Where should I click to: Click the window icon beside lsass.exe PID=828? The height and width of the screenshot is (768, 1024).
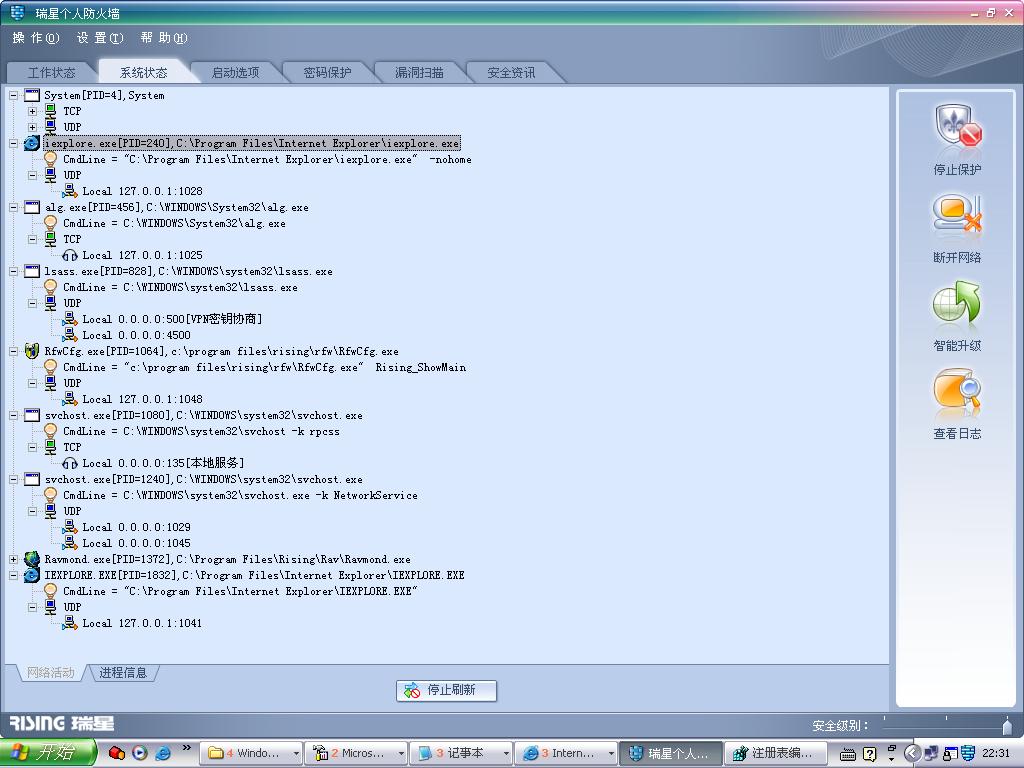pyautogui.click(x=32, y=271)
